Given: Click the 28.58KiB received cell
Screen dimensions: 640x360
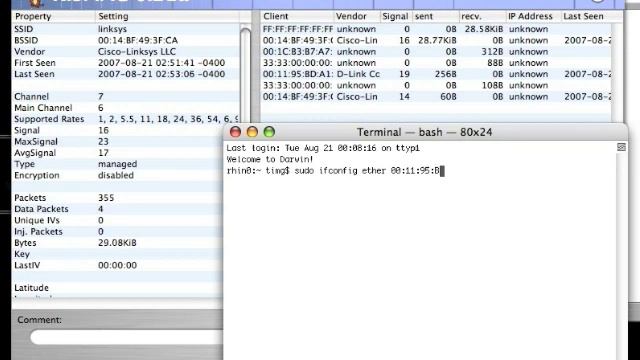Looking at the screenshot, I should (484, 29).
